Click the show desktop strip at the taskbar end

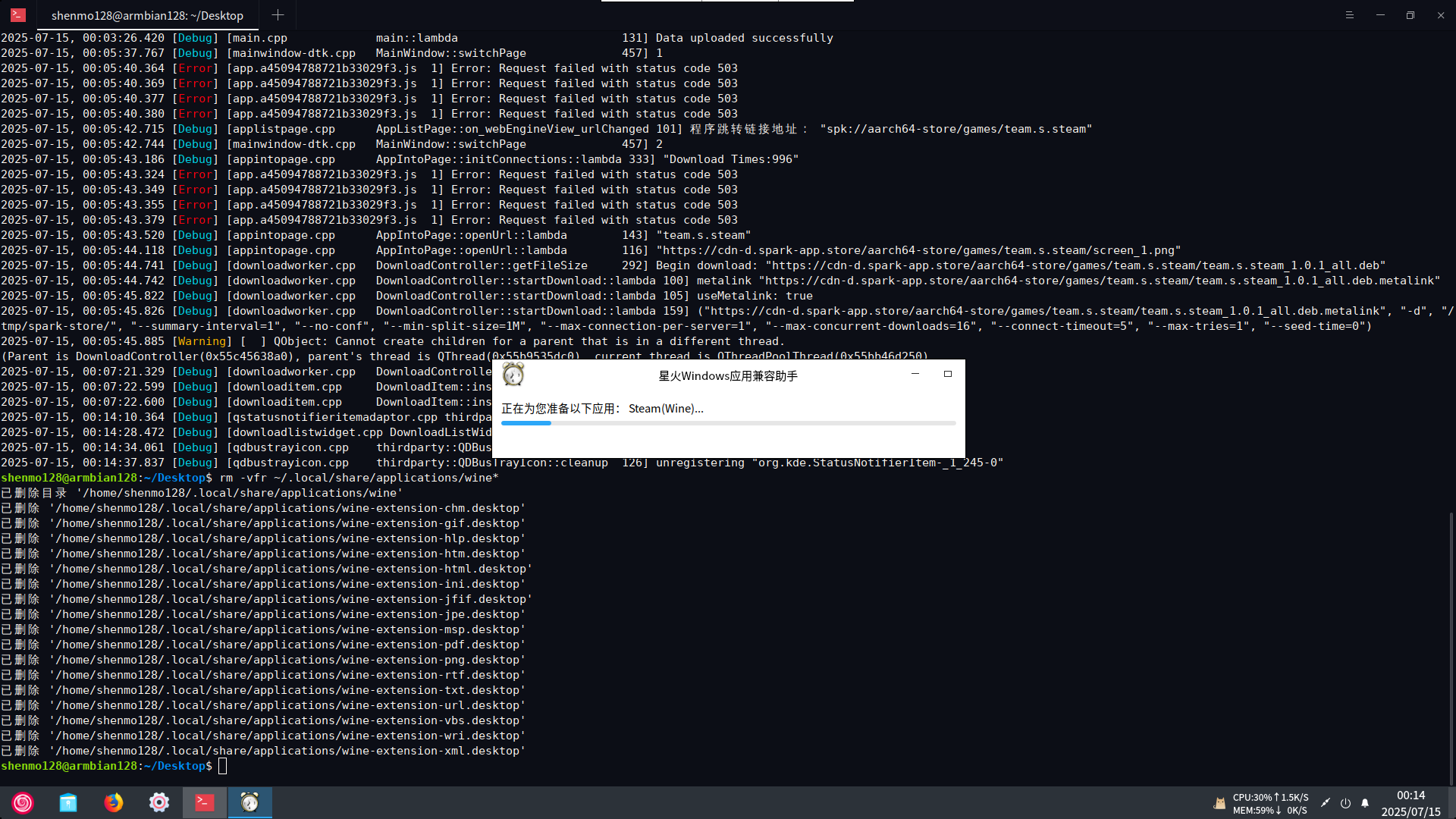point(1451,802)
